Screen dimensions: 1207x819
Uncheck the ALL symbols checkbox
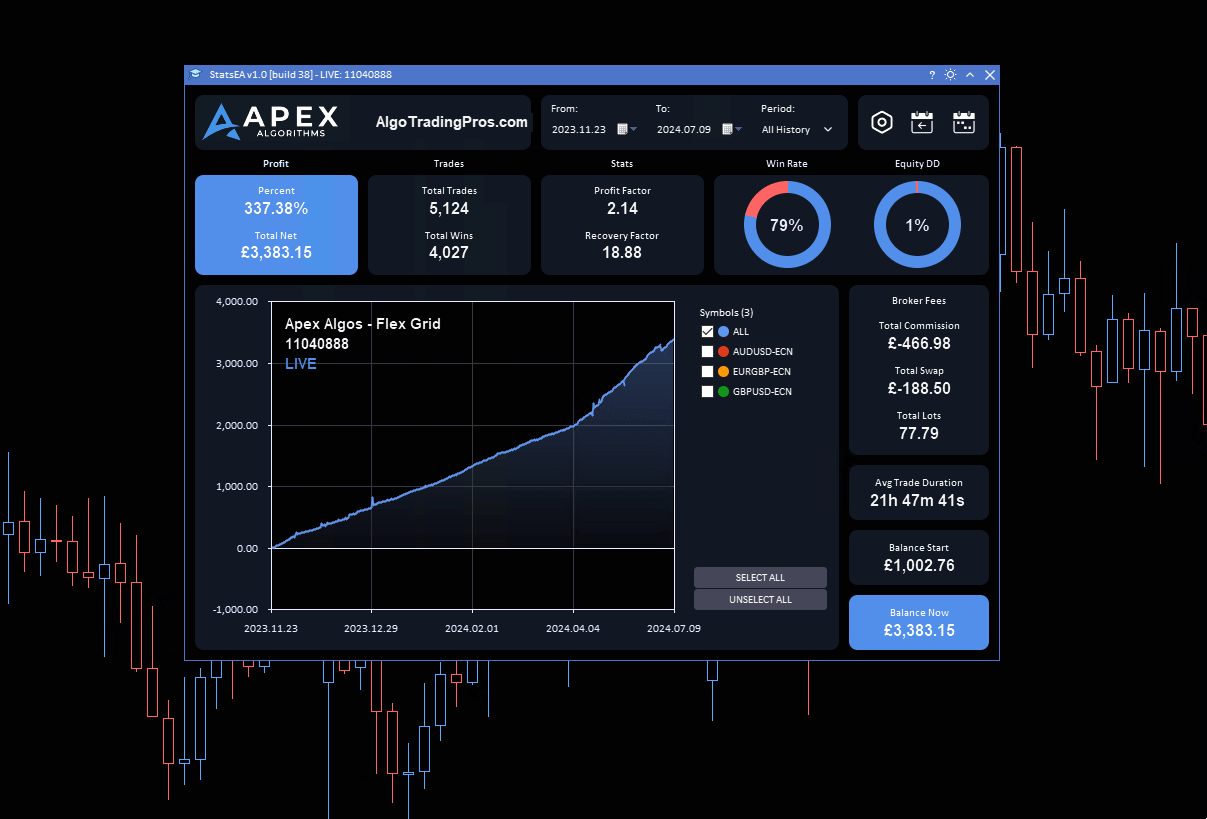706,331
